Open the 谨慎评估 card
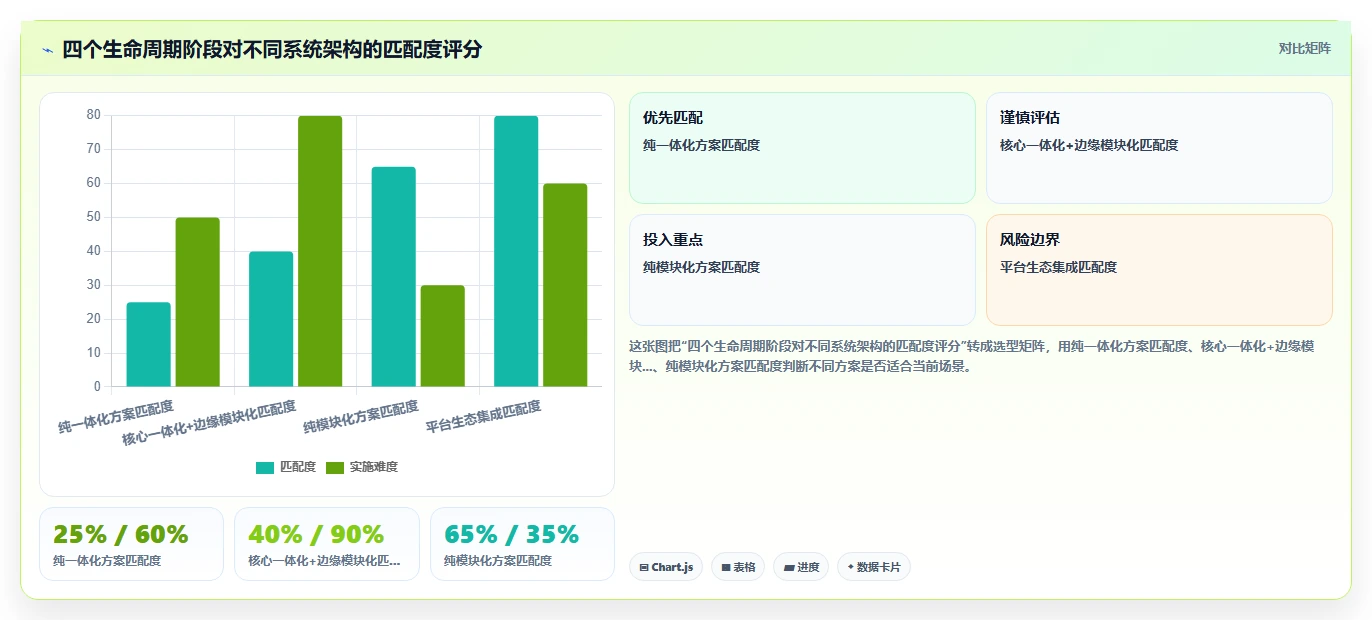This screenshot has height=620, width=1372. [1159, 148]
